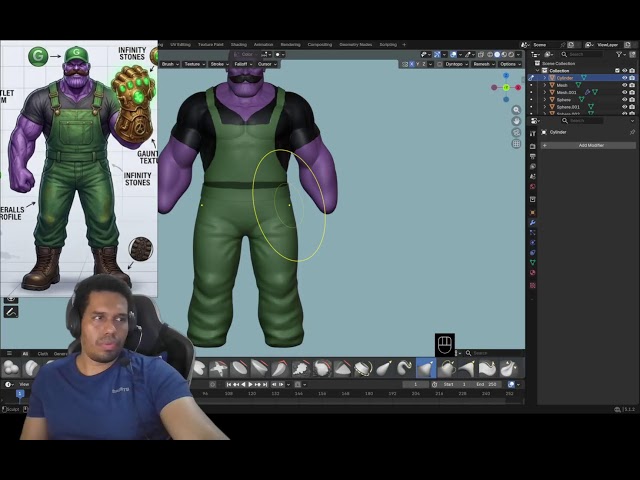
Task: Open the World properties tab
Action: [533, 187]
